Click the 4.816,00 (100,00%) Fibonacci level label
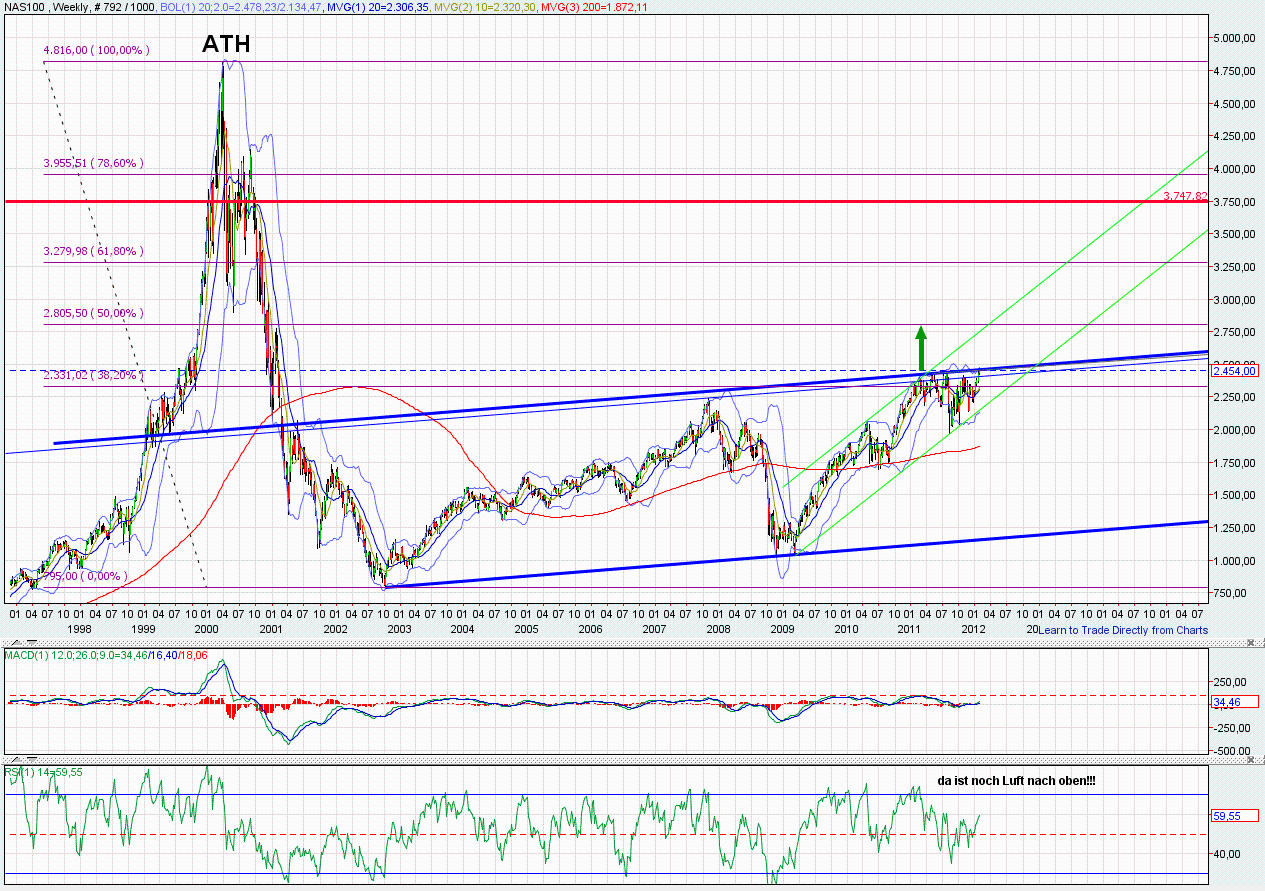 (95, 48)
